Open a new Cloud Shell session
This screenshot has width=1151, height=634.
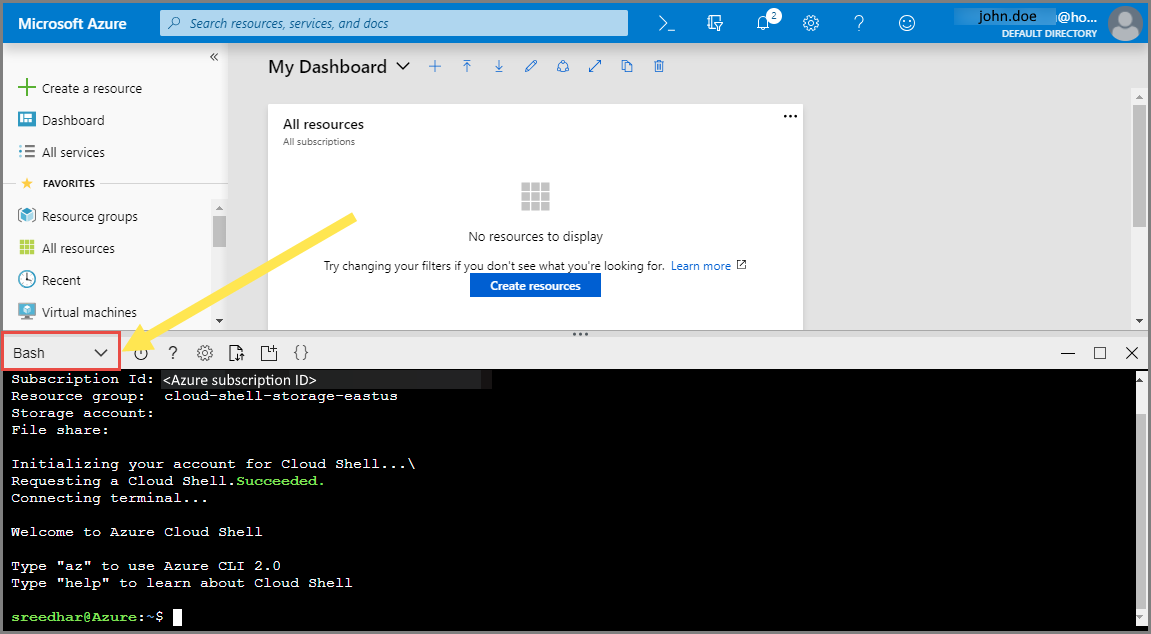269,353
